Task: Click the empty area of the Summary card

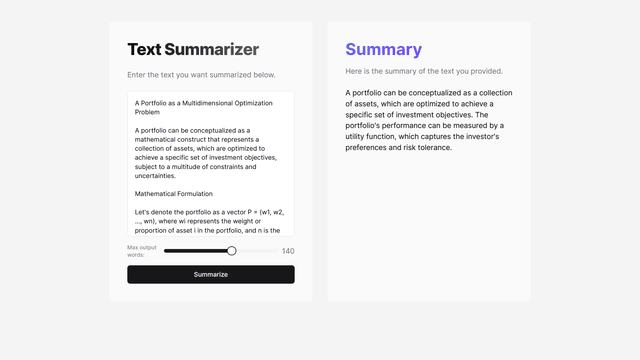Action: click(429, 229)
